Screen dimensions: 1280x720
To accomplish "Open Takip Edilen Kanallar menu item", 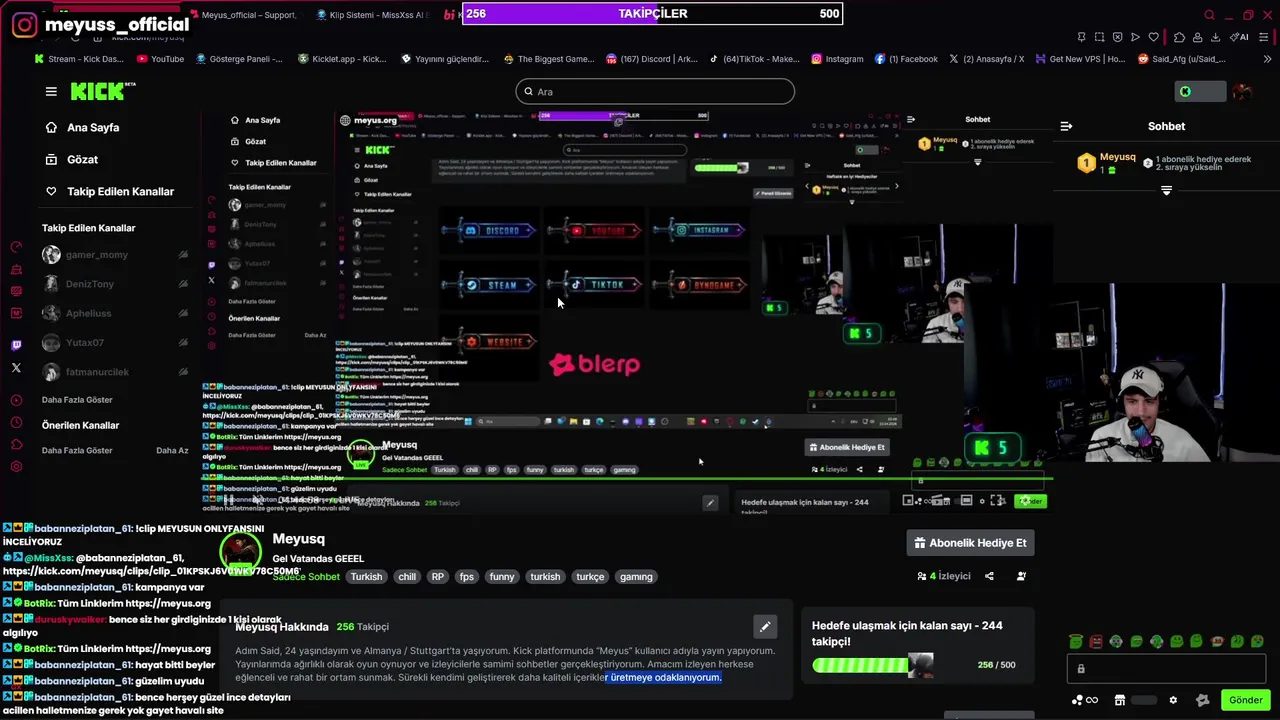I will (x=109, y=192).
